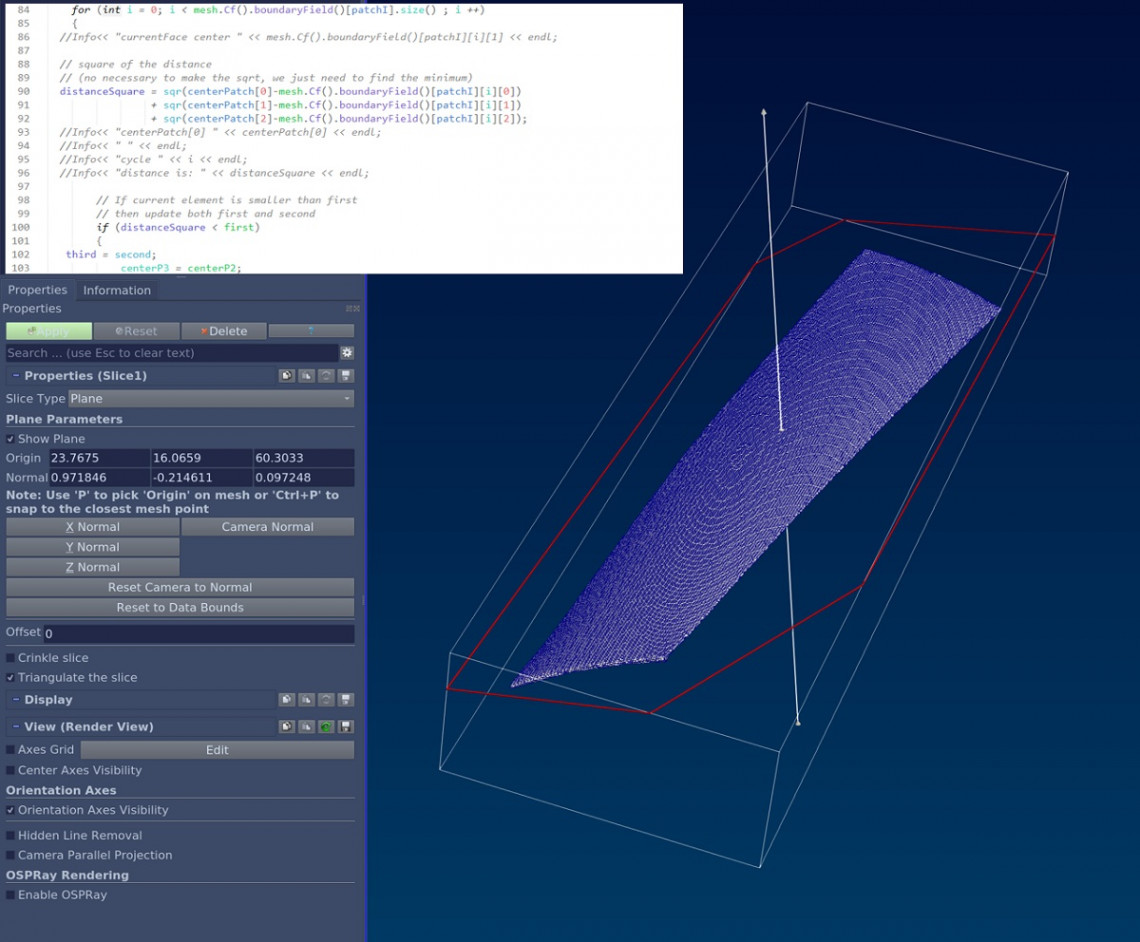Collapse the View (Render View) section

pyautogui.click(x=16, y=727)
